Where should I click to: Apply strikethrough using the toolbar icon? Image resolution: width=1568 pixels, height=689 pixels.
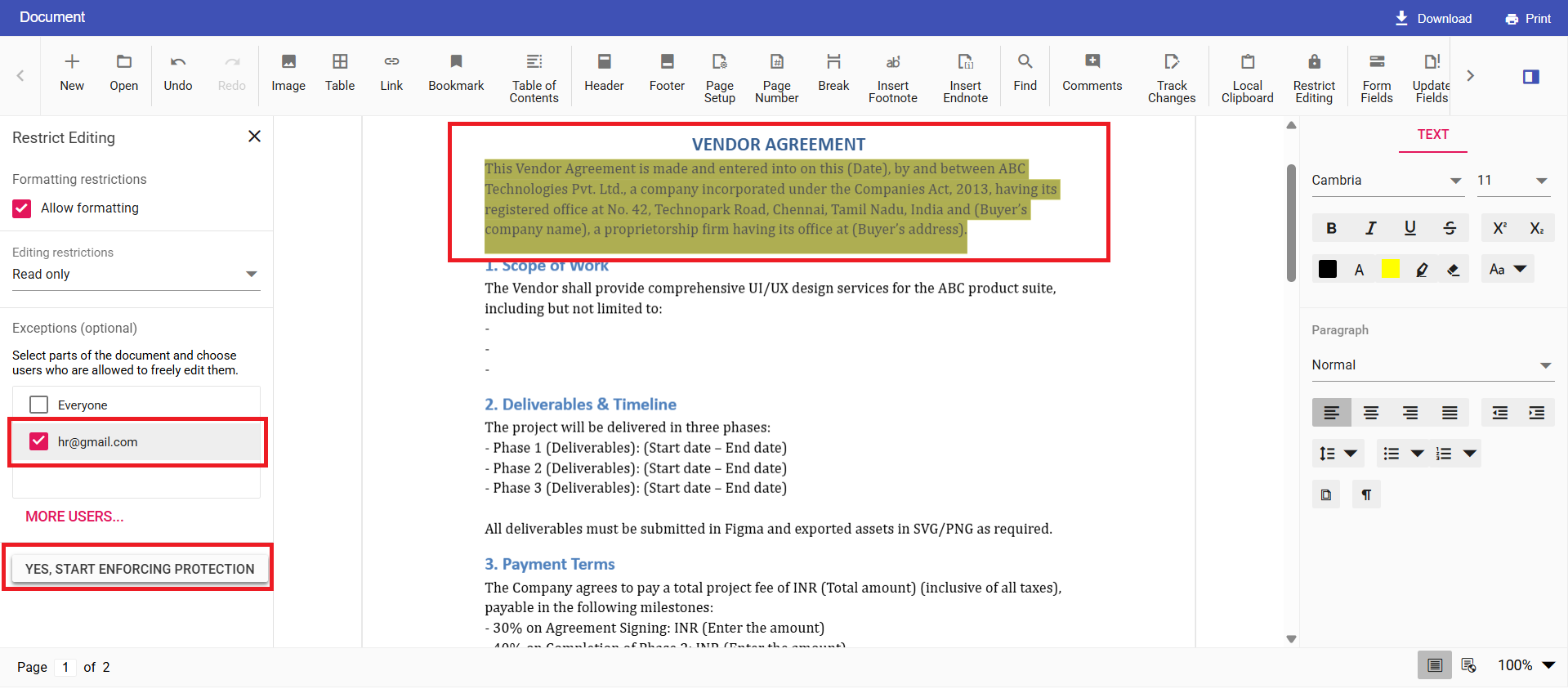[1449, 228]
